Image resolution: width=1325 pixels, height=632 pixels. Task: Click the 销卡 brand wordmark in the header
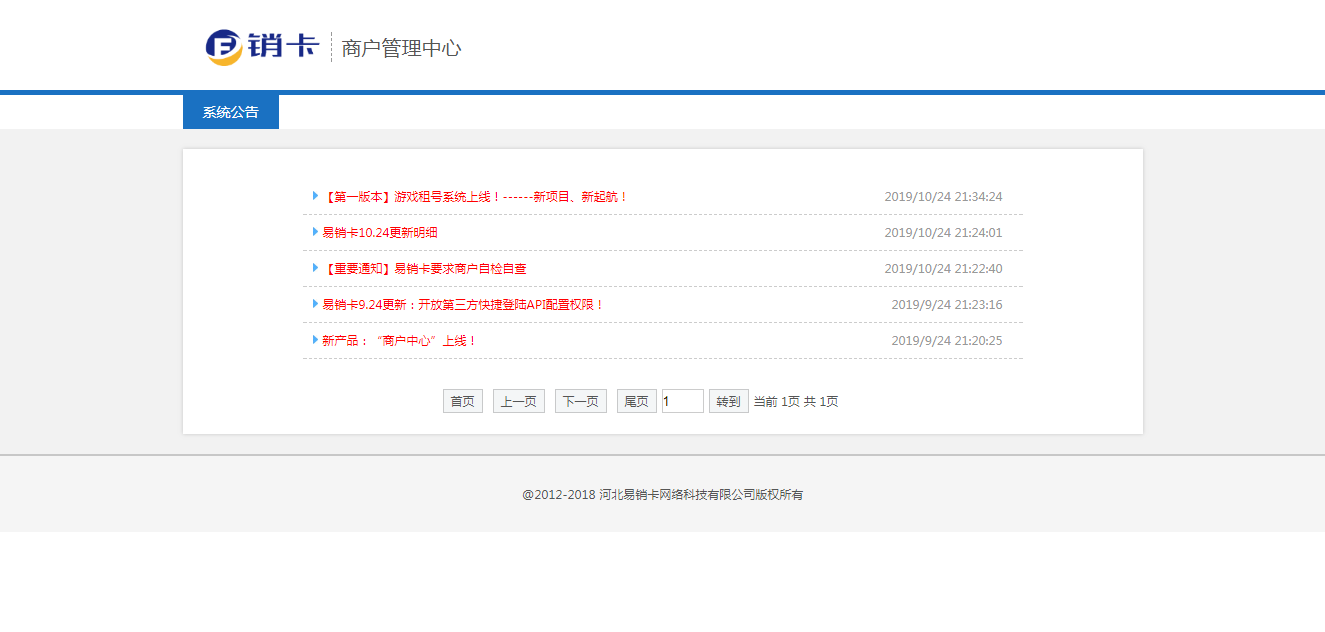click(281, 45)
